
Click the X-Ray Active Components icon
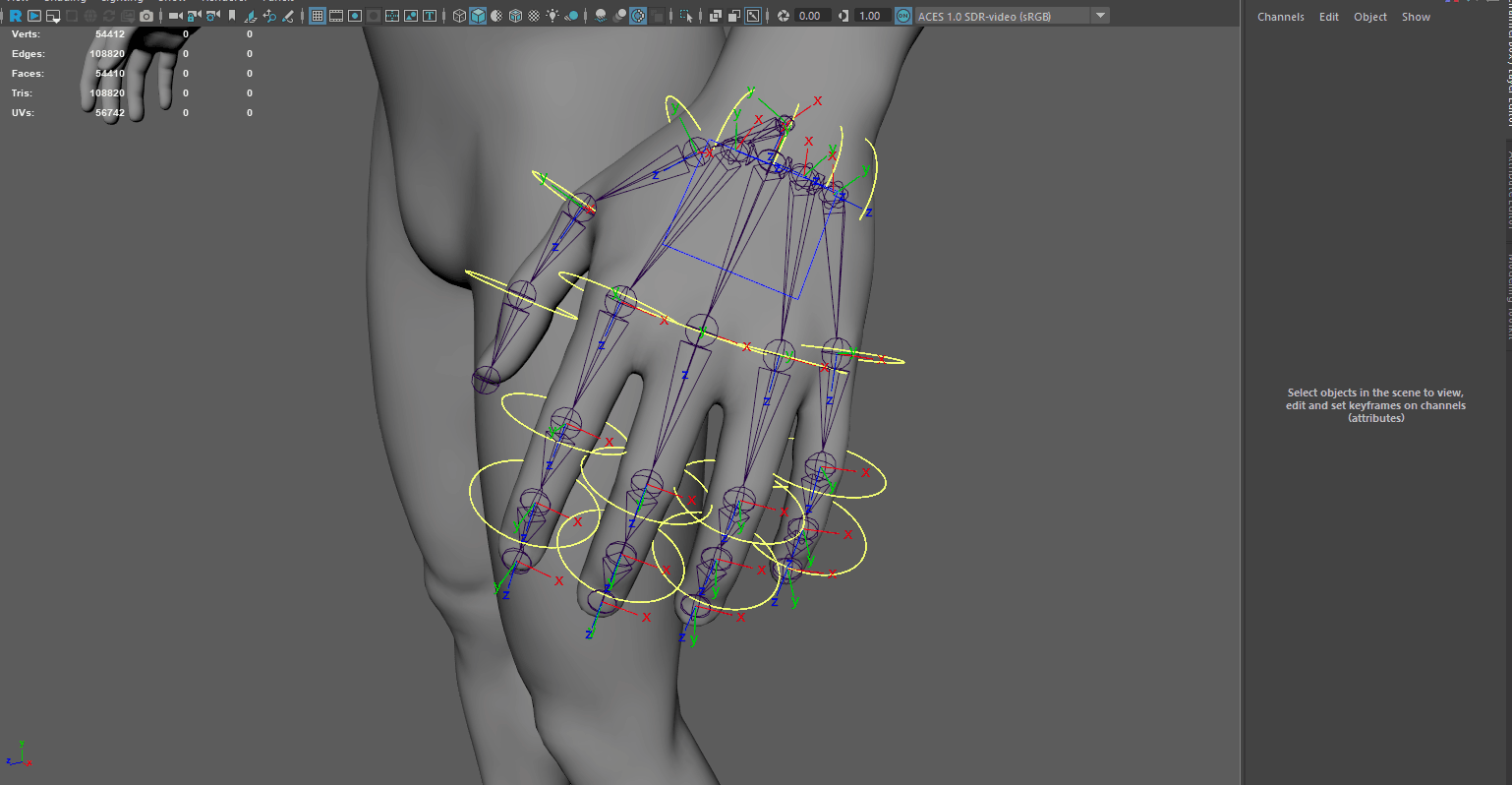tap(734, 16)
